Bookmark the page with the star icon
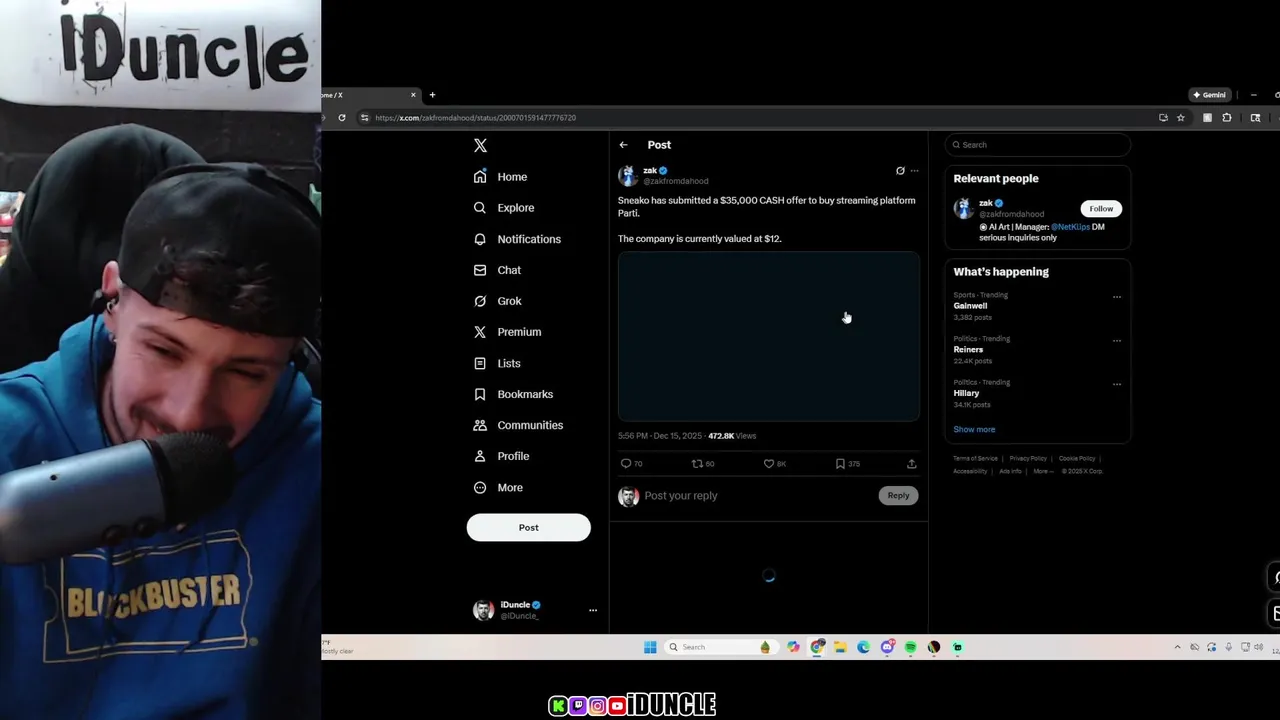This screenshot has width=1280, height=720. pyautogui.click(x=1180, y=118)
